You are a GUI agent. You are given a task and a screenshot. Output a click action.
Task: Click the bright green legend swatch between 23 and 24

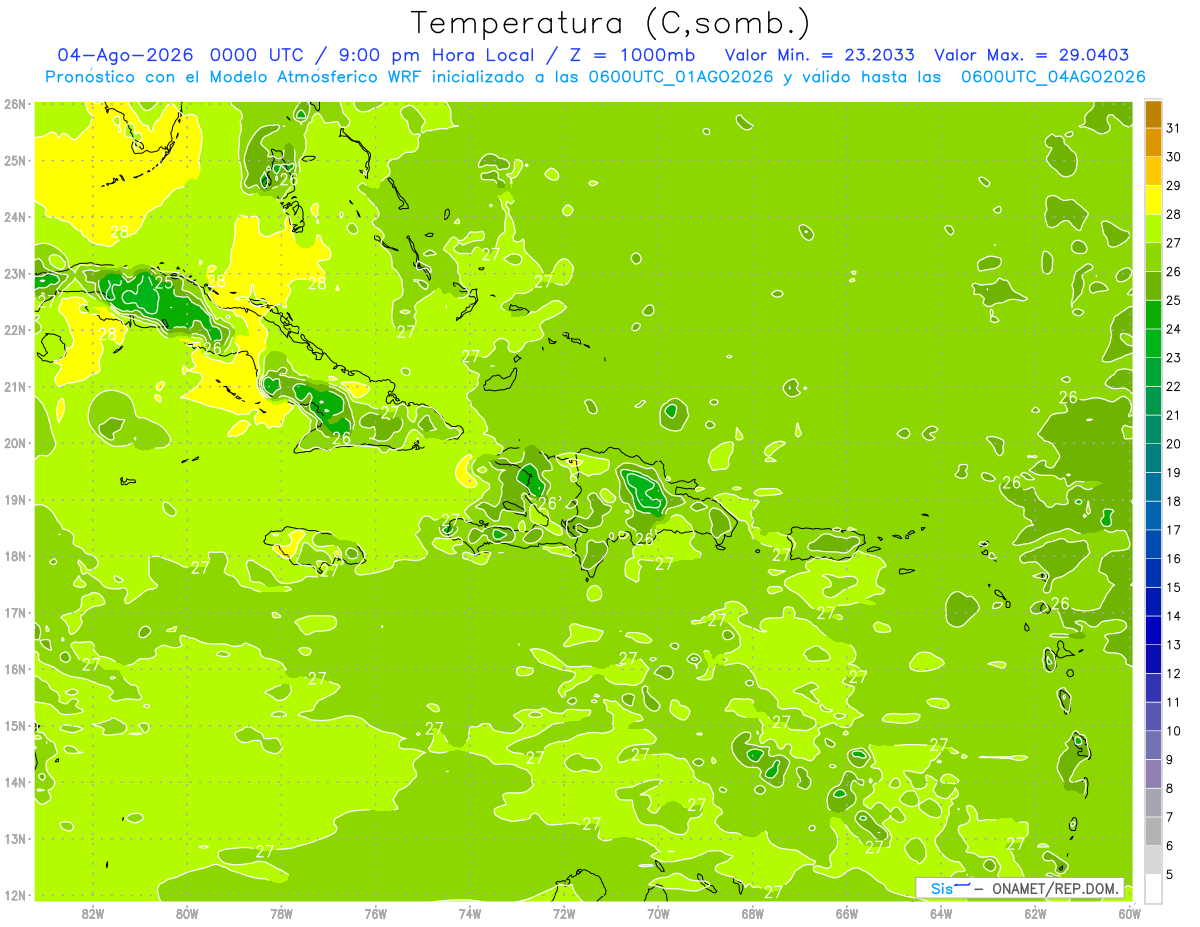[x=1153, y=343]
